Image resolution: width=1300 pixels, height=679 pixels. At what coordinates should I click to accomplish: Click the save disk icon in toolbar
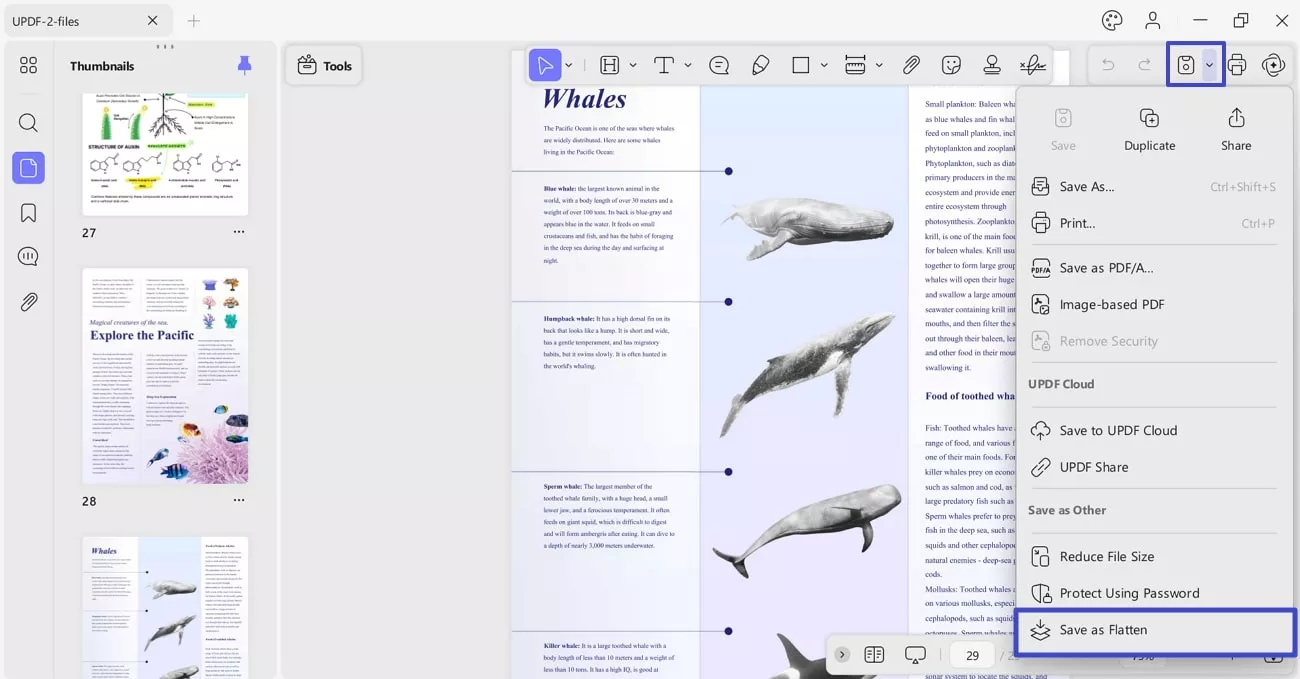pyautogui.click(x=1186, y=65)
